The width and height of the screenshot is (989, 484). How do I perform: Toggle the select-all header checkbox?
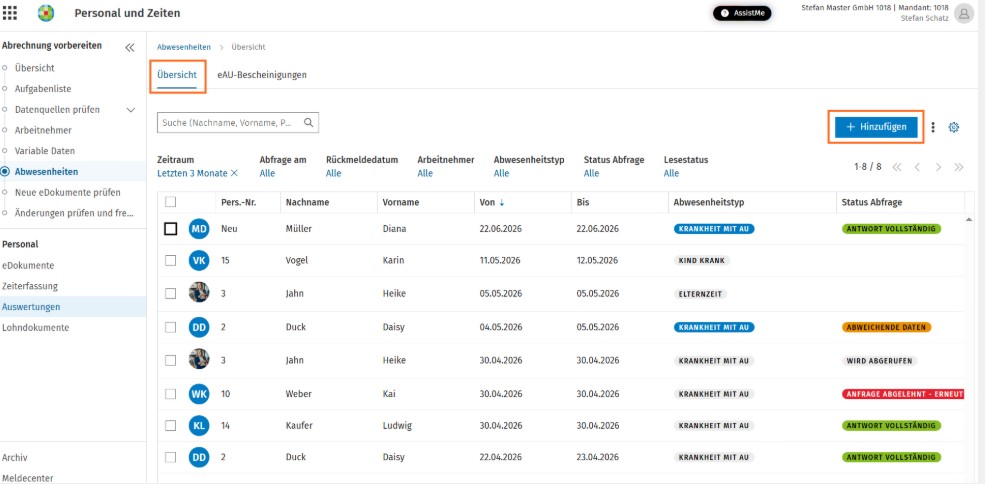pos(170,202)
